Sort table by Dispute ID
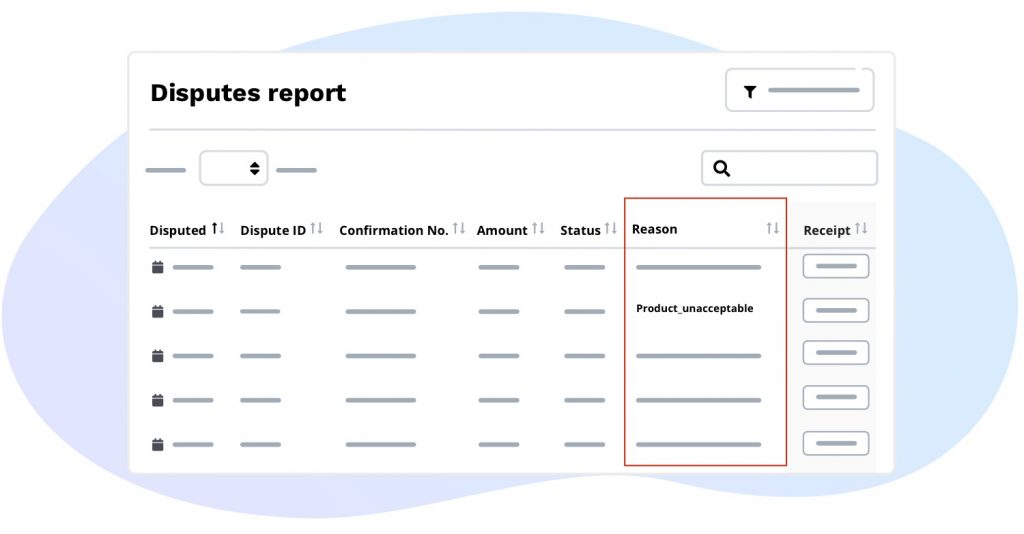The image size is (1024, 534). coord(316,229)
